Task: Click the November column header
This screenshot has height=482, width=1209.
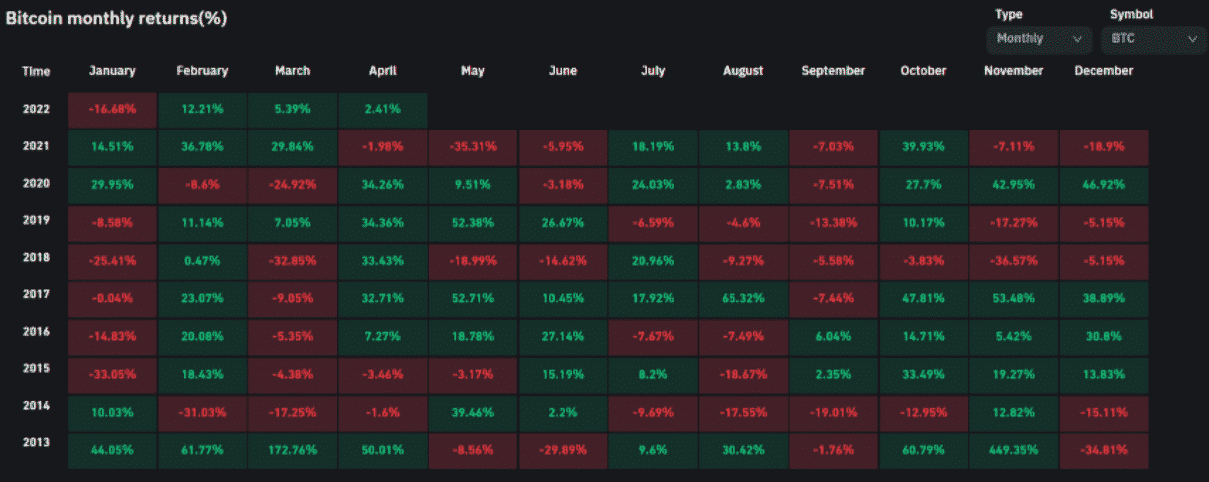Action: coord(1013,71)
